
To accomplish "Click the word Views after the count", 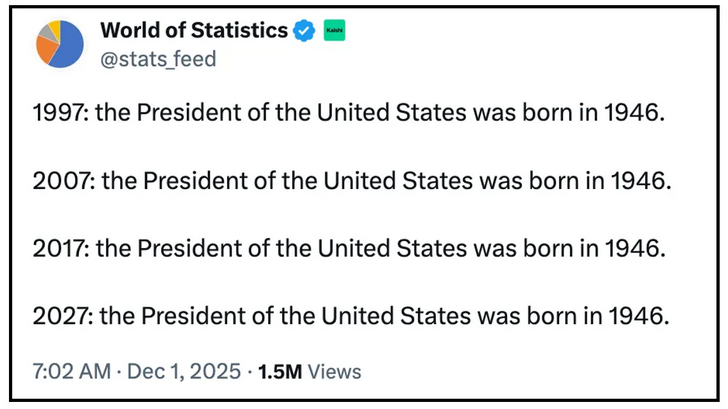I will [x=334, y=372].
